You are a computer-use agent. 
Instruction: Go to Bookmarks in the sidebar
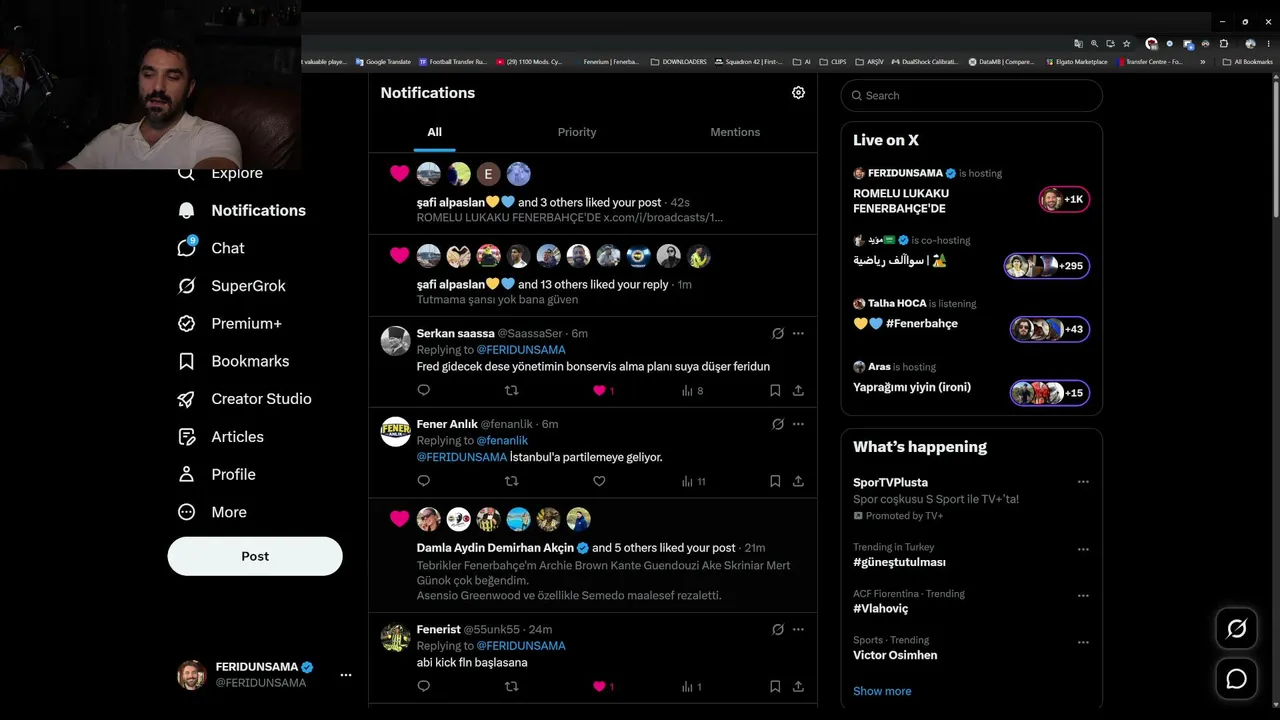point(233,361)
